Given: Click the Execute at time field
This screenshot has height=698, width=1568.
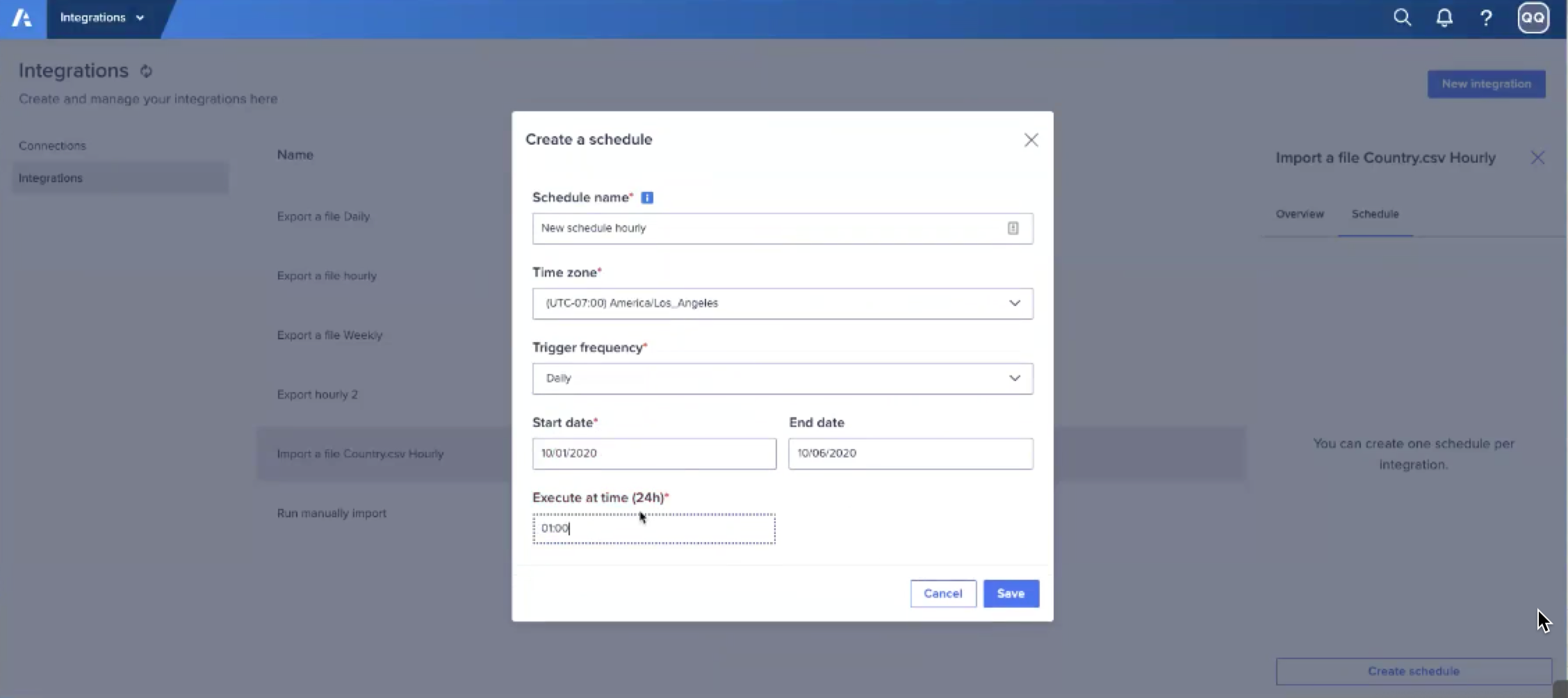Looking at the screenshot, I should (654, 529).
